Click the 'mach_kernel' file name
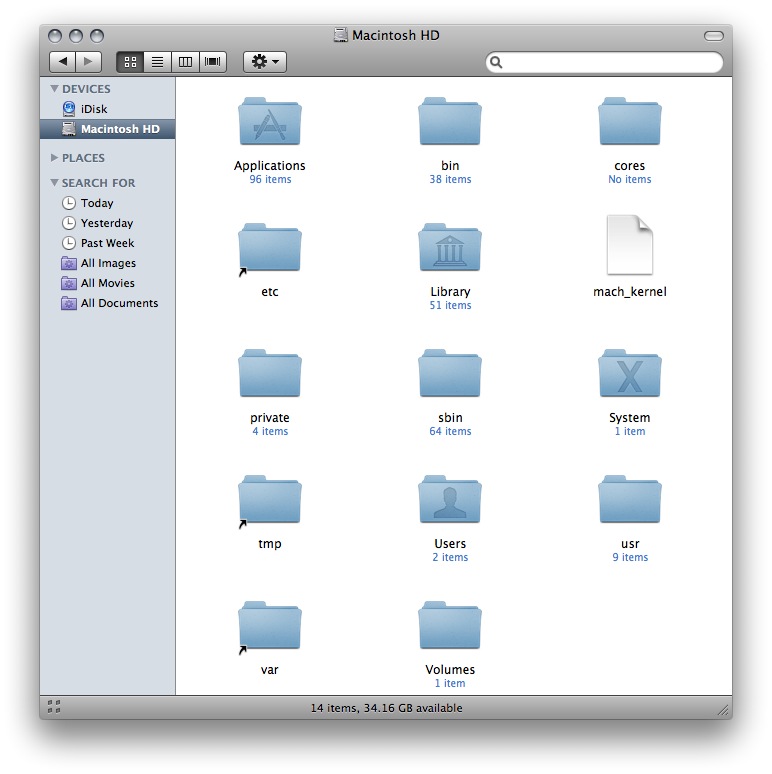This screenshot has height=774, width=772. click(x=629, y=292)
